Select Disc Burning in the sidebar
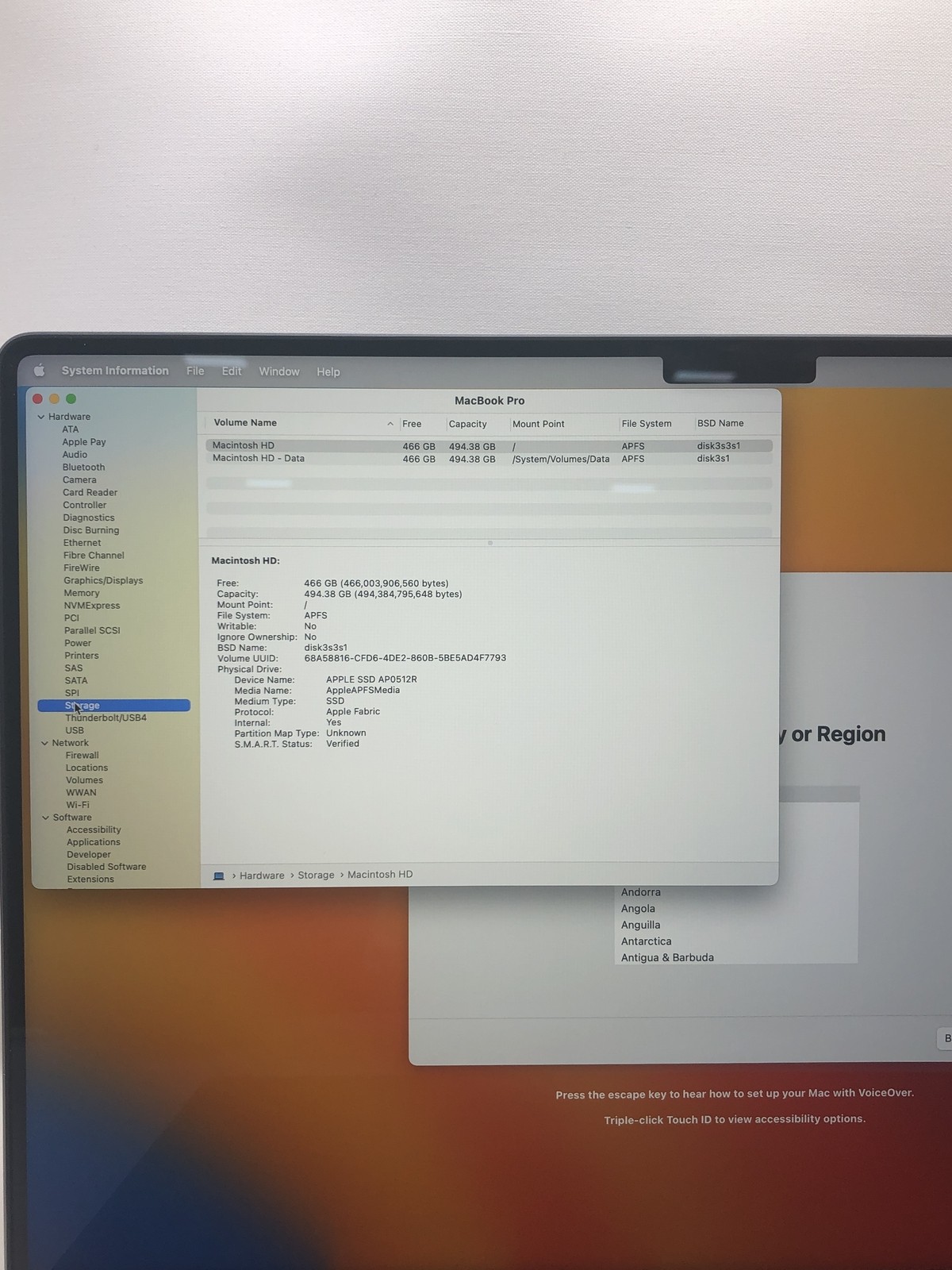Image resolution: width=952 pixels, height=1270 pixels. pos(91,530)
